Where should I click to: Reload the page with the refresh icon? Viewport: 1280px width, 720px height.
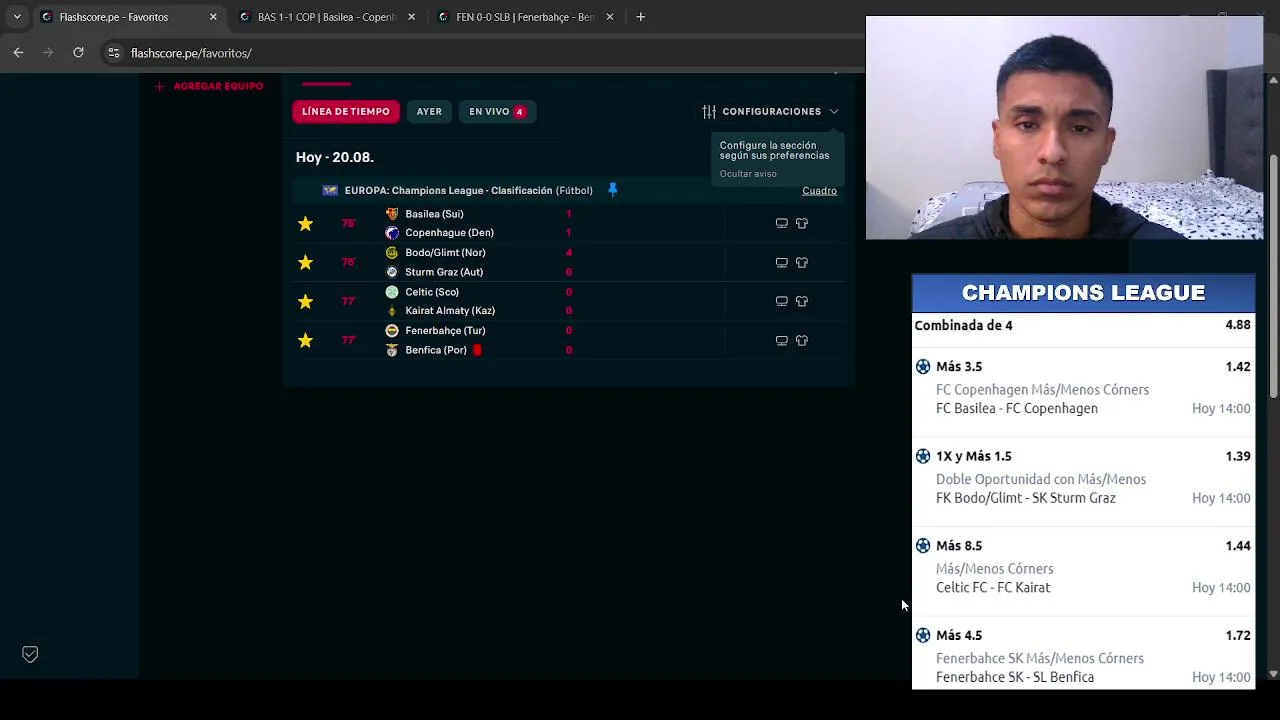coord(78,53)
